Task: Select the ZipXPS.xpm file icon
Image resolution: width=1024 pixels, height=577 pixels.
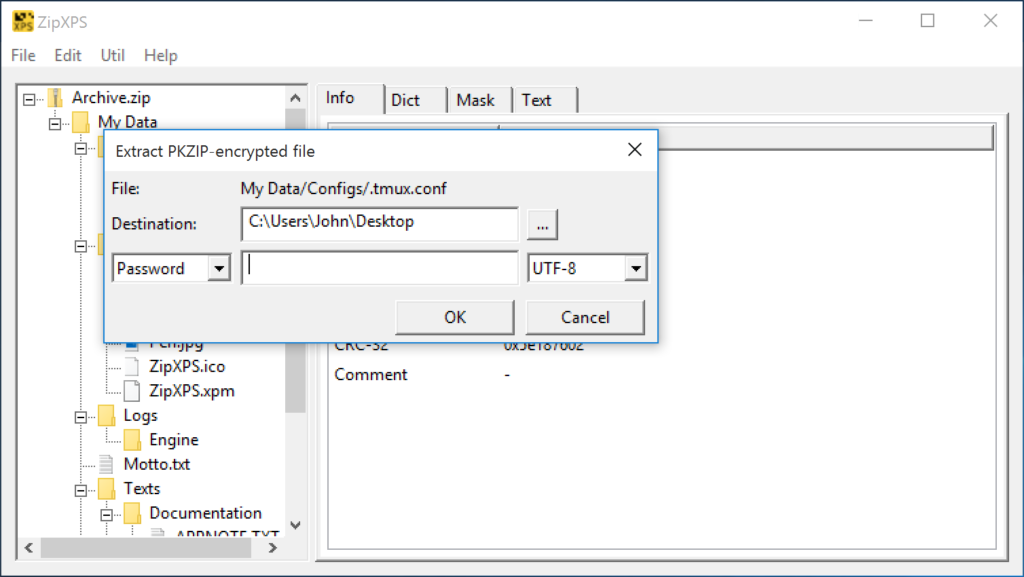Action: [x=131, y=390]
